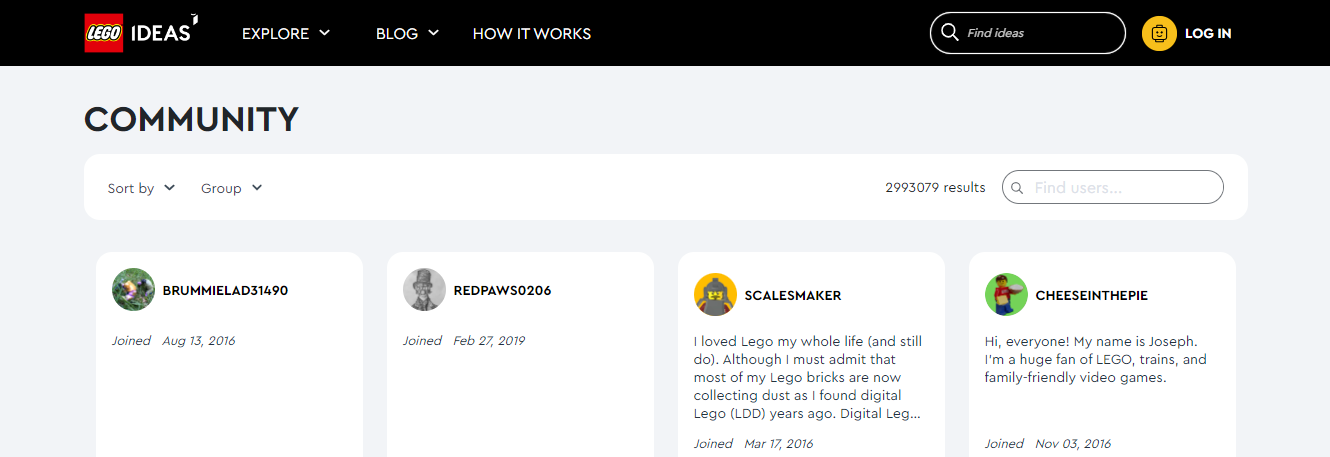Click SCALESMAKER's minifigure avatar

click(715, 295)
